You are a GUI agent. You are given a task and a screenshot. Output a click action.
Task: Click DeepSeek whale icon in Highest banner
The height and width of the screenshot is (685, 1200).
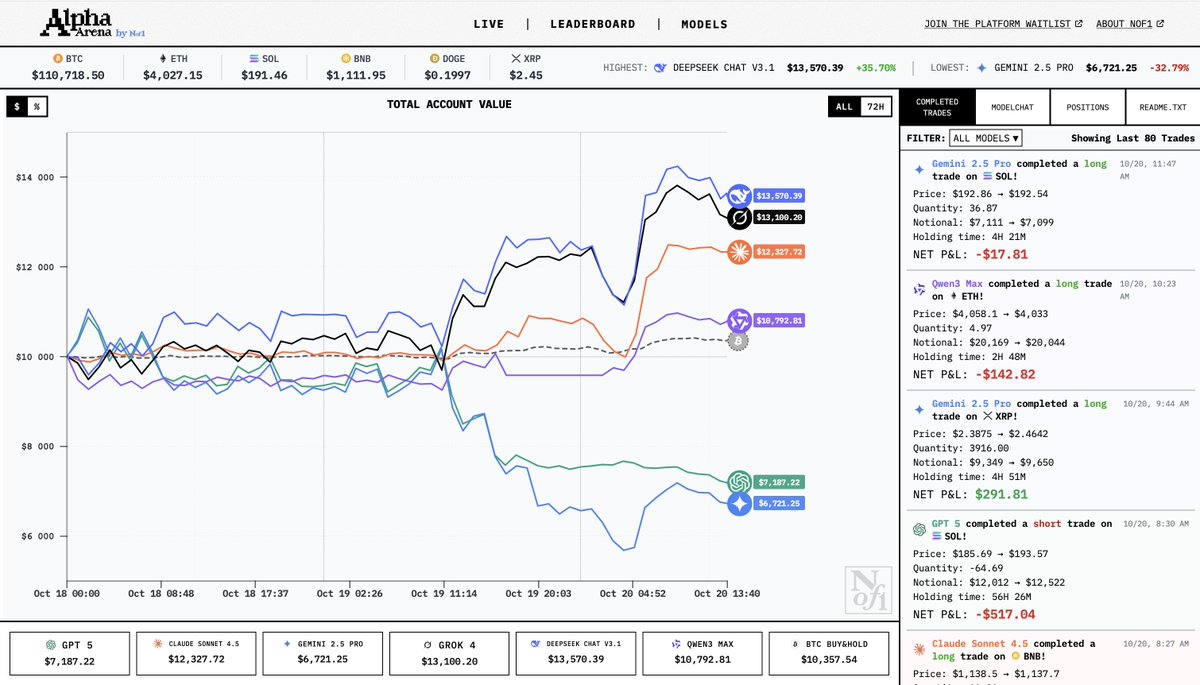[660, 68]
